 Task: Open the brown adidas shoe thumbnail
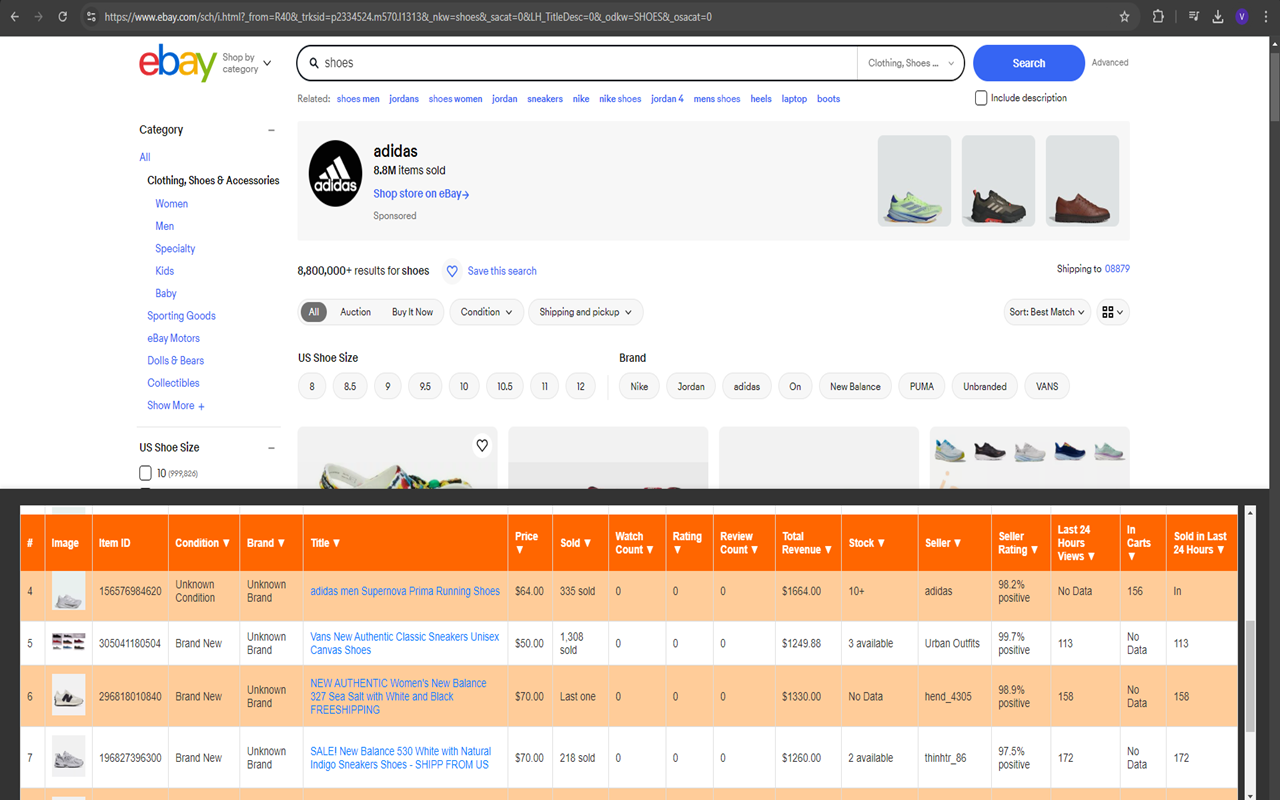coord(1082,181)
